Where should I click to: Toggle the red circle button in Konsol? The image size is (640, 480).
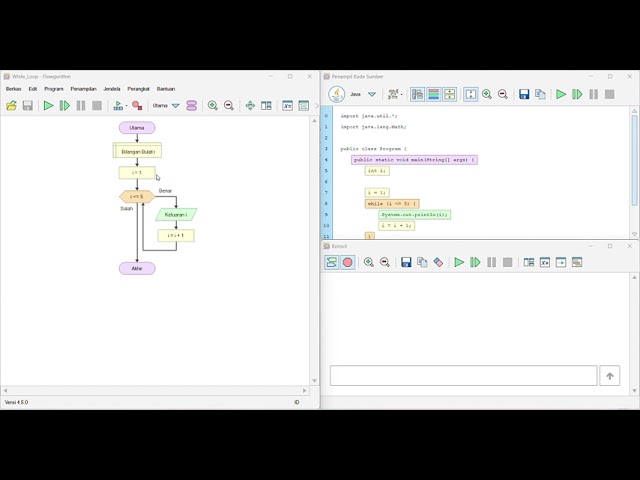point(347,262)
